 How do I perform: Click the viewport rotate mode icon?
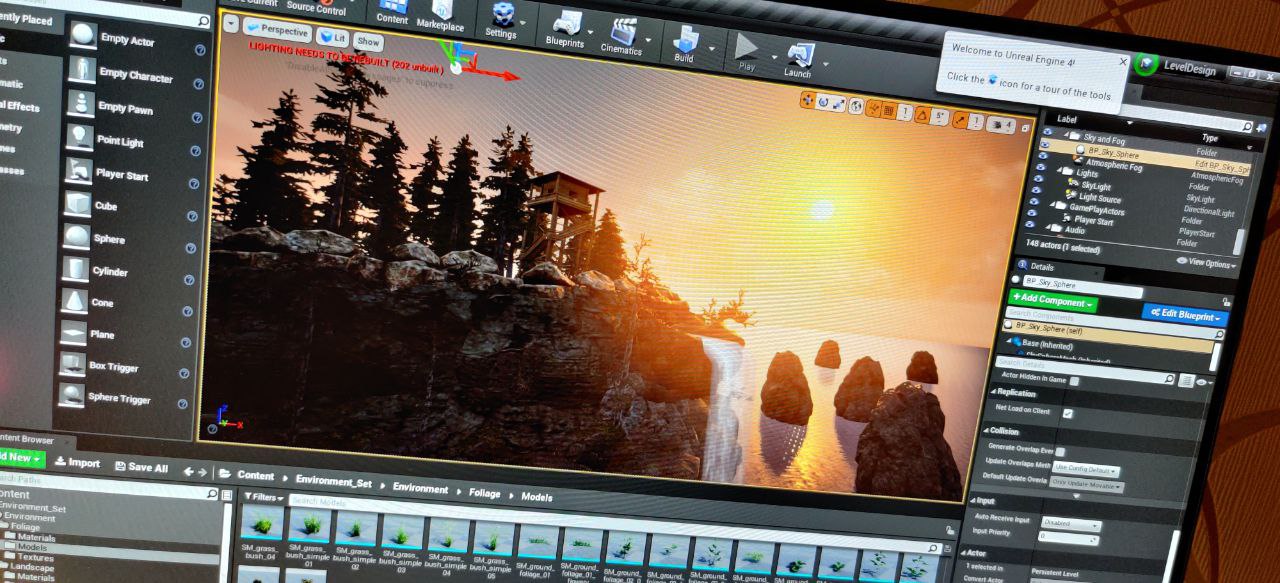click(x=823, y=102)
